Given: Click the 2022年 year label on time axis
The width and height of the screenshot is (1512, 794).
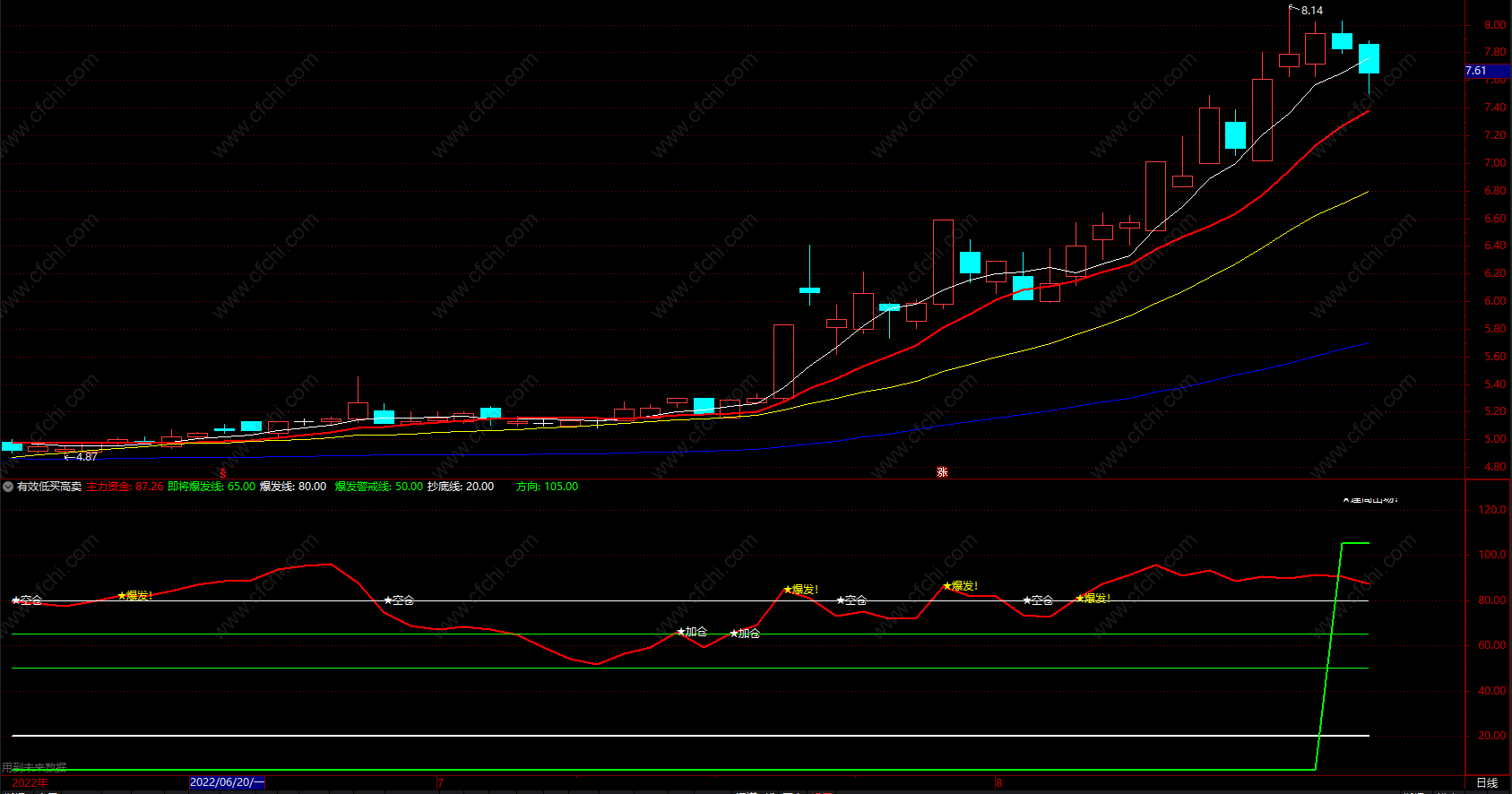Looking at the screenshot, I should point(30,782).
